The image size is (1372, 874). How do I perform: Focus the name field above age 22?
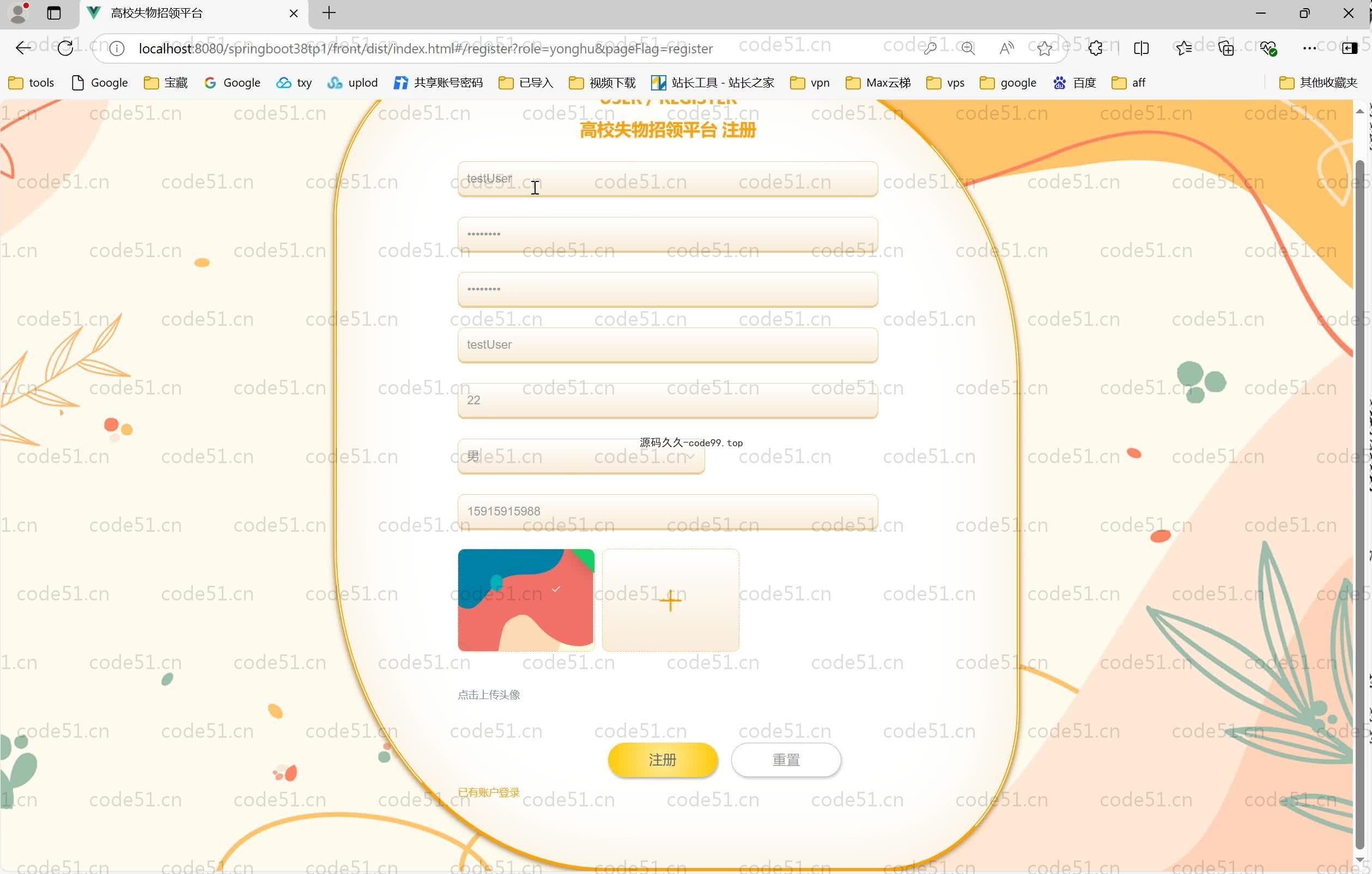667,345
